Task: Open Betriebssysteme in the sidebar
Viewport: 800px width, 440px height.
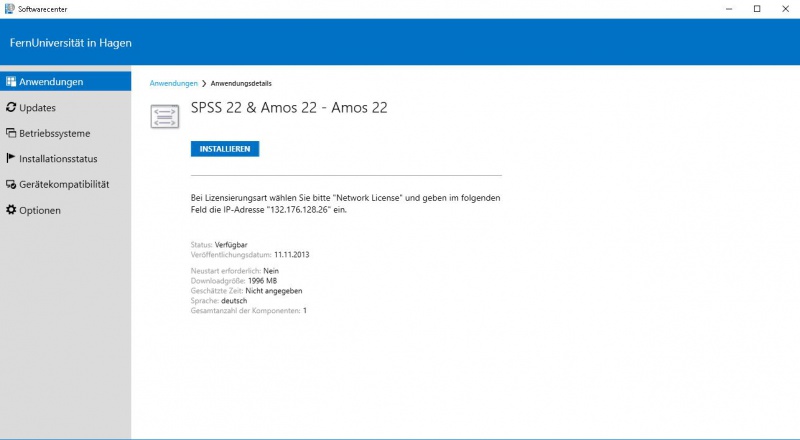Action: 65,133
